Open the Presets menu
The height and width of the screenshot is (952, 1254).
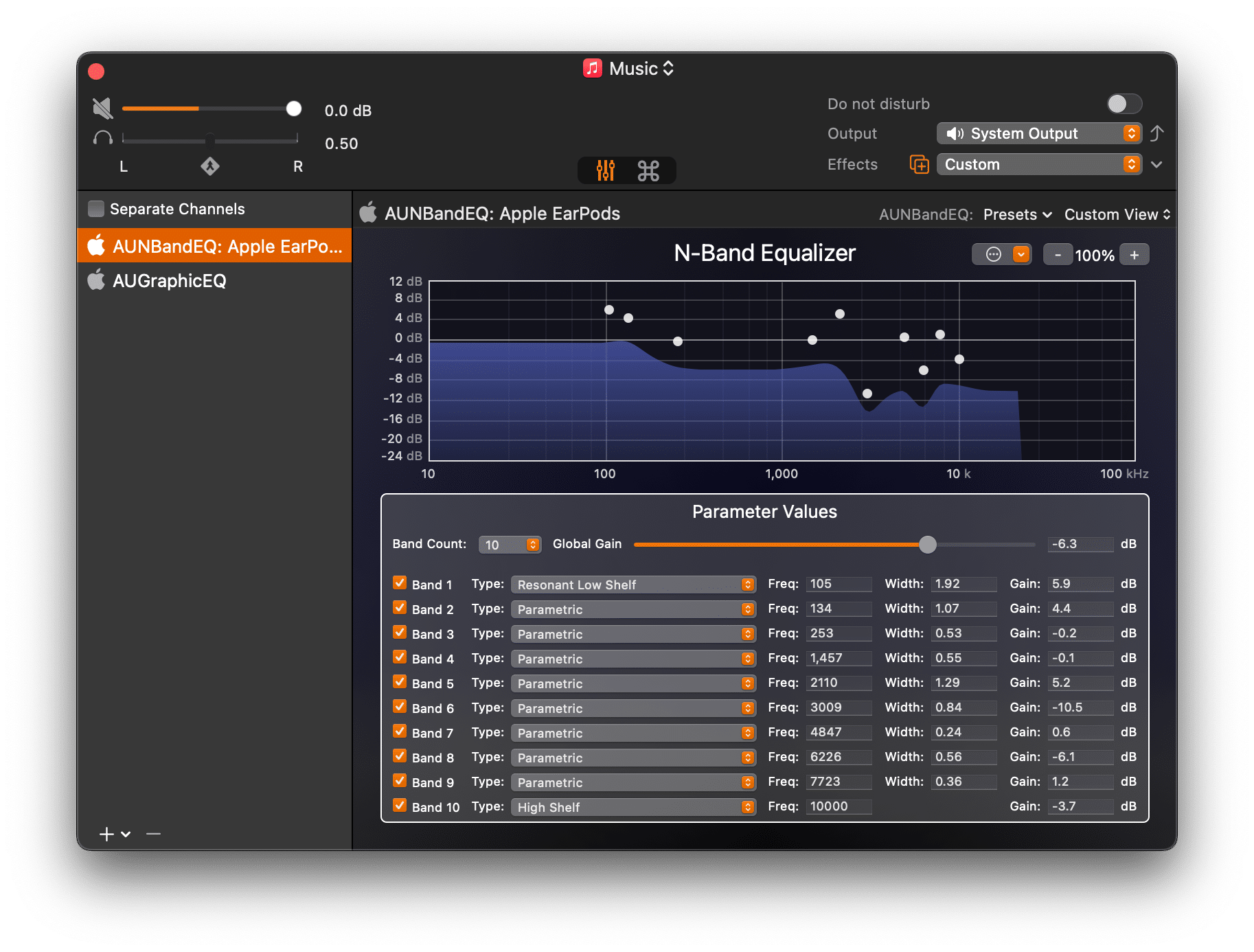(1018, 214)
